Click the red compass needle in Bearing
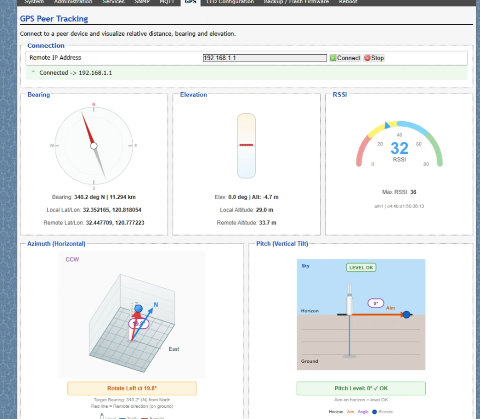Viewport: 480px width, 419px height. click(x=88, y=128)
